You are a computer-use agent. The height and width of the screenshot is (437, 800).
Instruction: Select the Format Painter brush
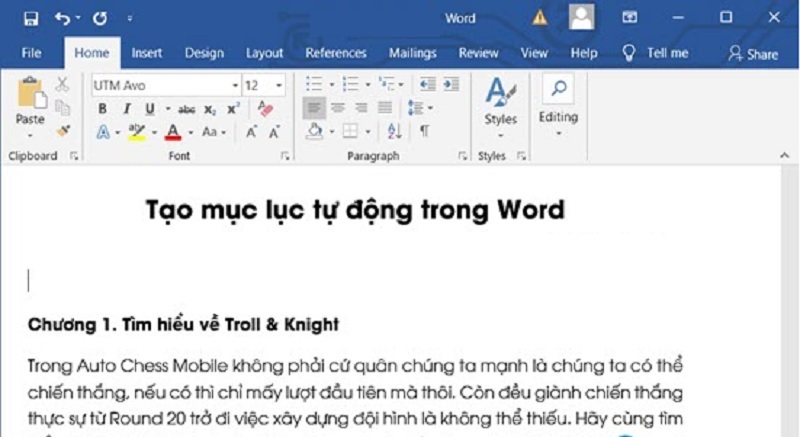point(63,131)
